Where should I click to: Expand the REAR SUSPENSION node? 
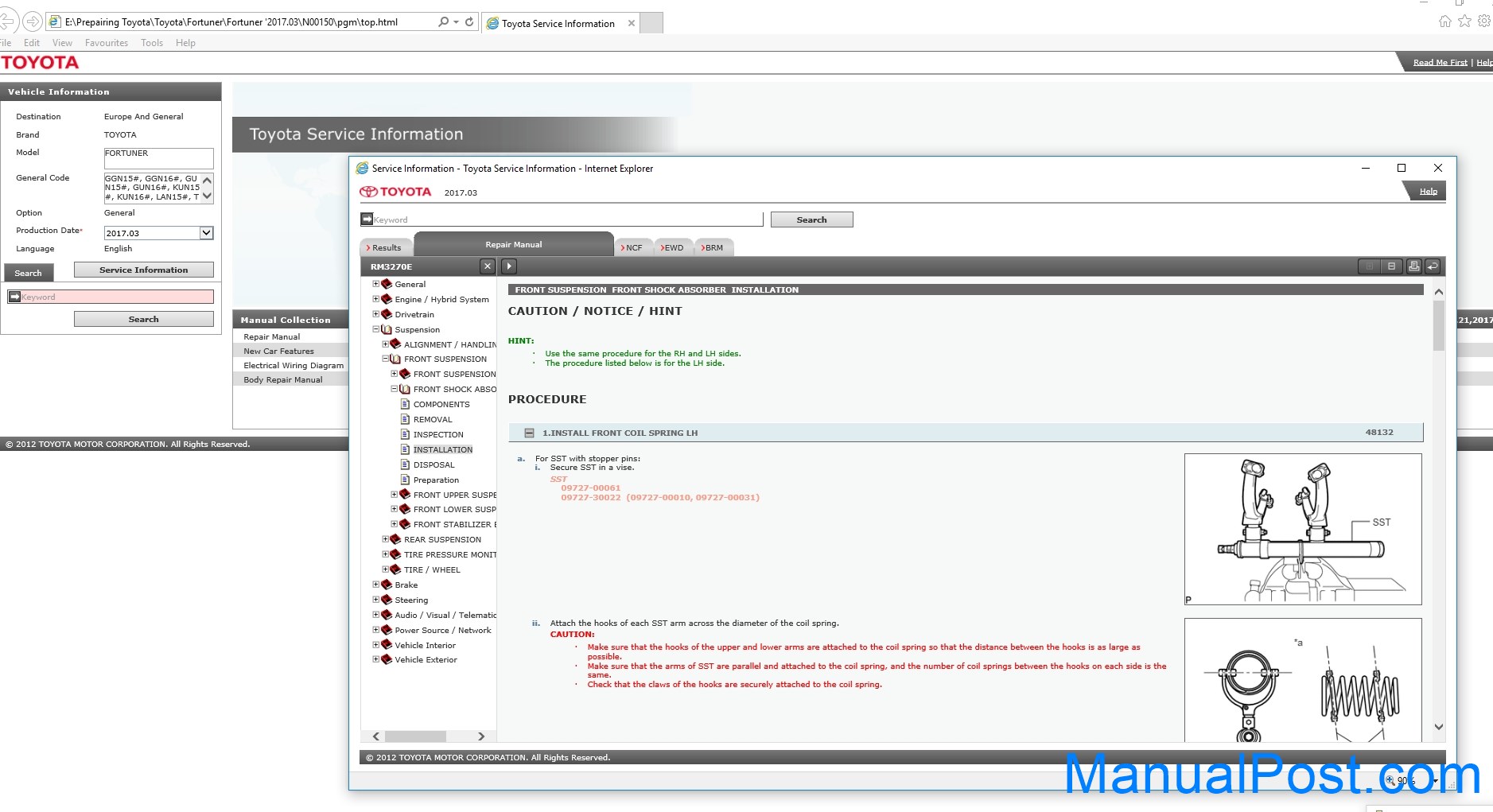tap(386, 539)
